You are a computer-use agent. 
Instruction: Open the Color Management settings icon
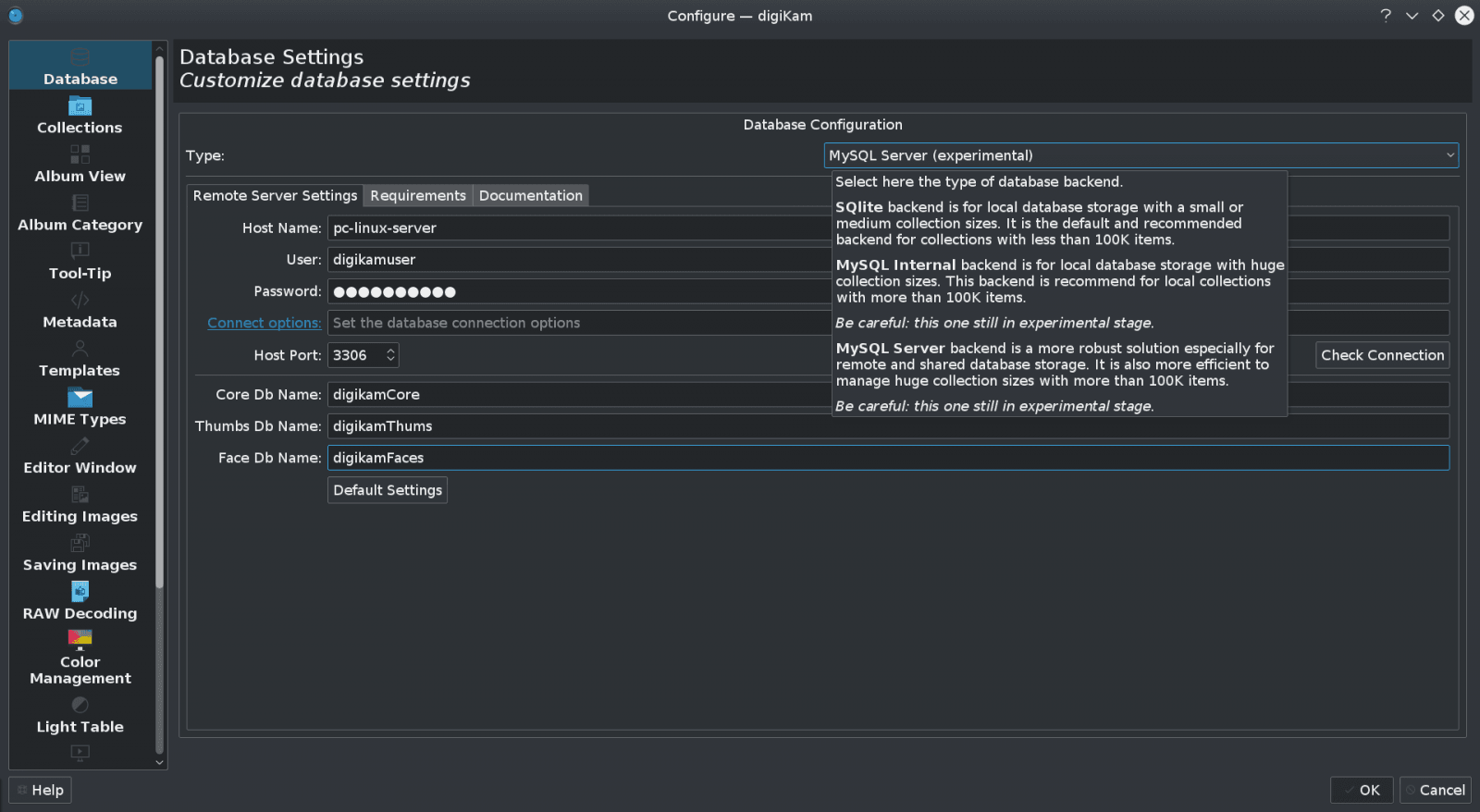pos(80,639)
